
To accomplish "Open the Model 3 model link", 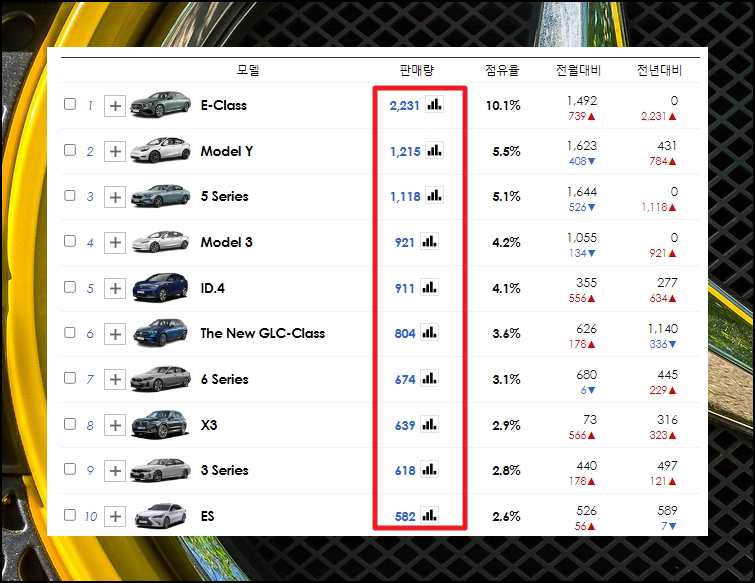I will 226,242.
